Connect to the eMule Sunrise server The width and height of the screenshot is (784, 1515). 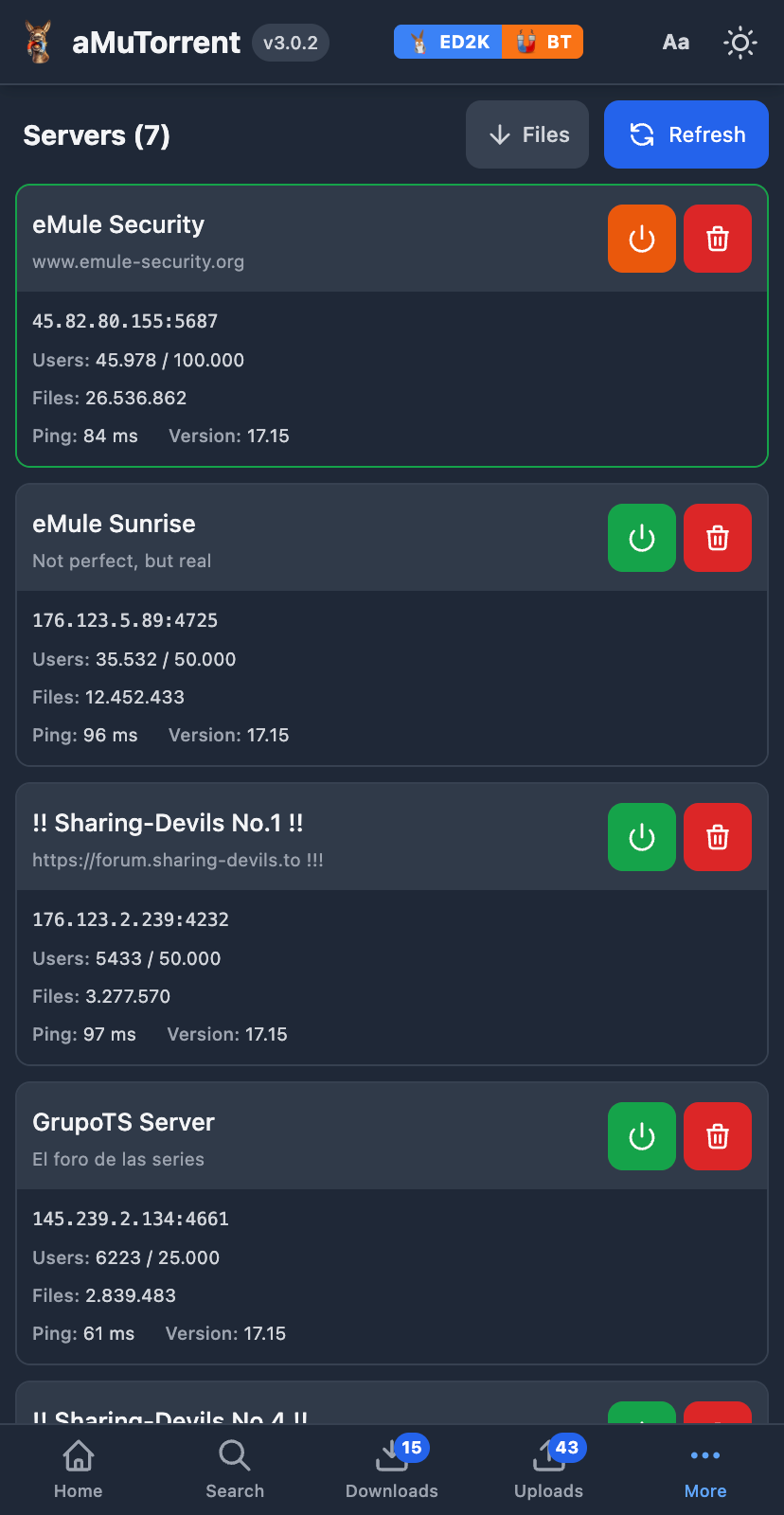(641, 538)
